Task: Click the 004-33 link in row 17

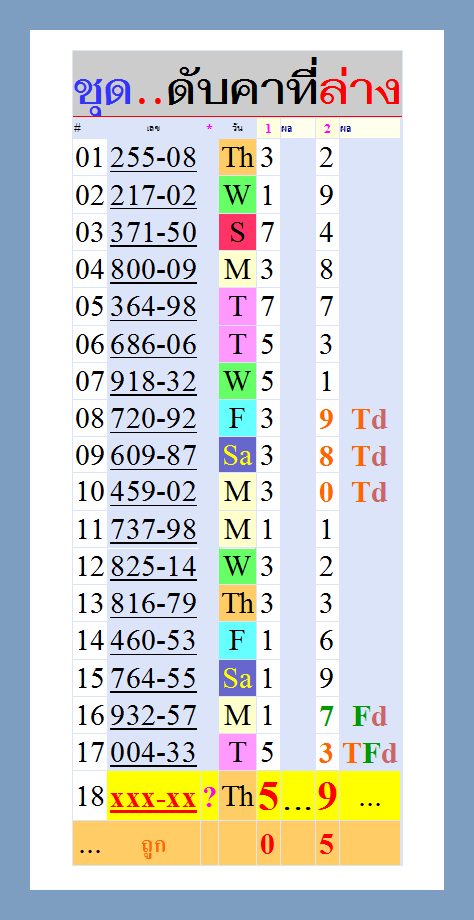Action: (x=153, y=752)
